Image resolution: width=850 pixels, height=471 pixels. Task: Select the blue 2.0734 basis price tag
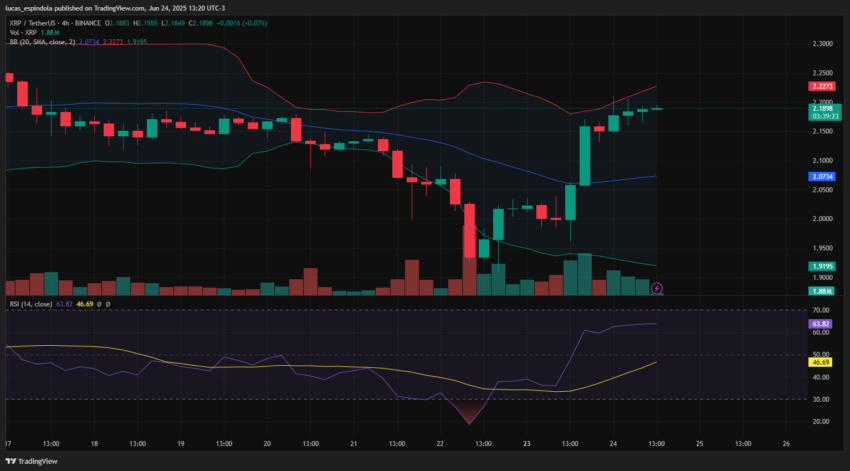click(822, 177)
